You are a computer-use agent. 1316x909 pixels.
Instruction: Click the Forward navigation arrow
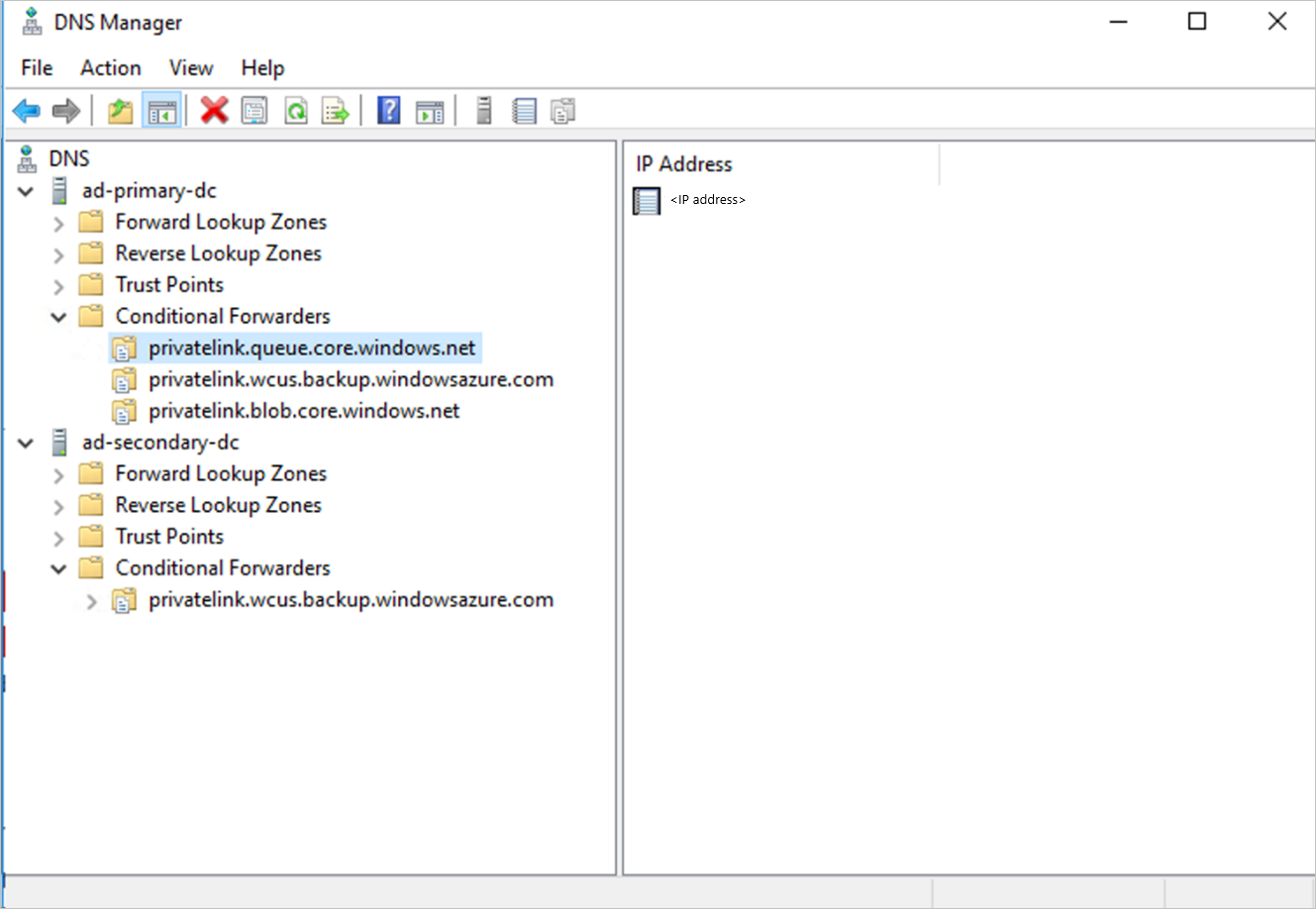[x=65, y=110]
